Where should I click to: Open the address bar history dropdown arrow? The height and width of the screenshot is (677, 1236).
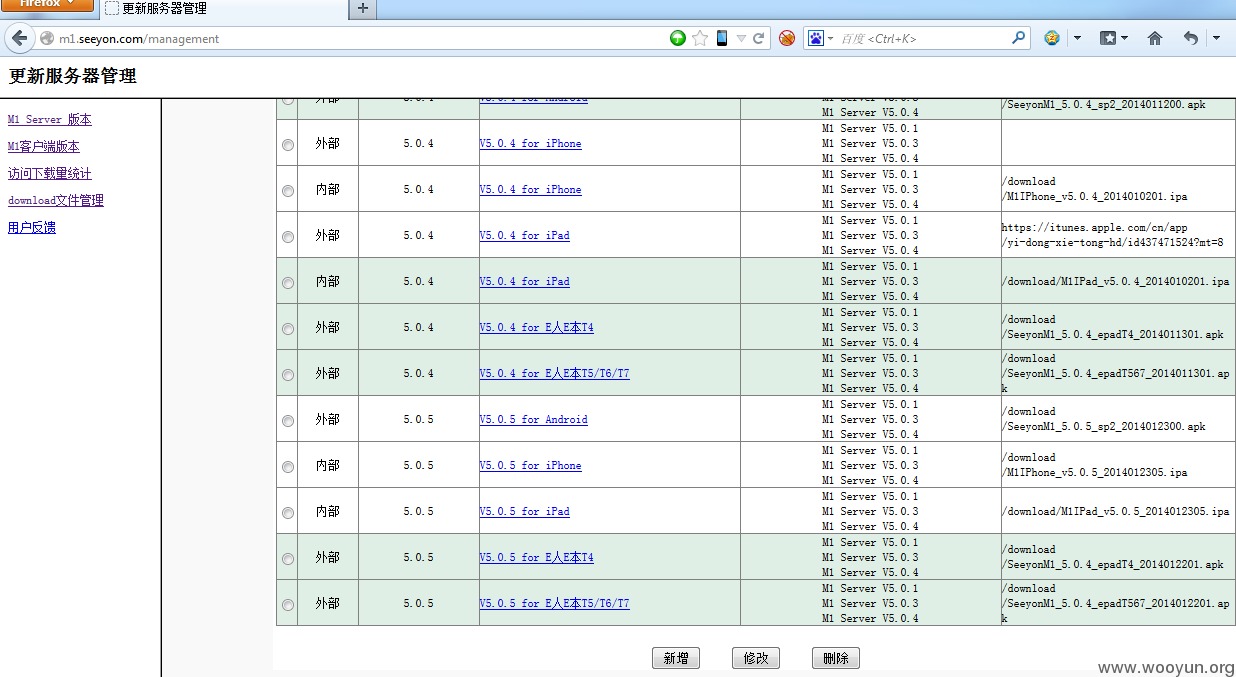741,38
